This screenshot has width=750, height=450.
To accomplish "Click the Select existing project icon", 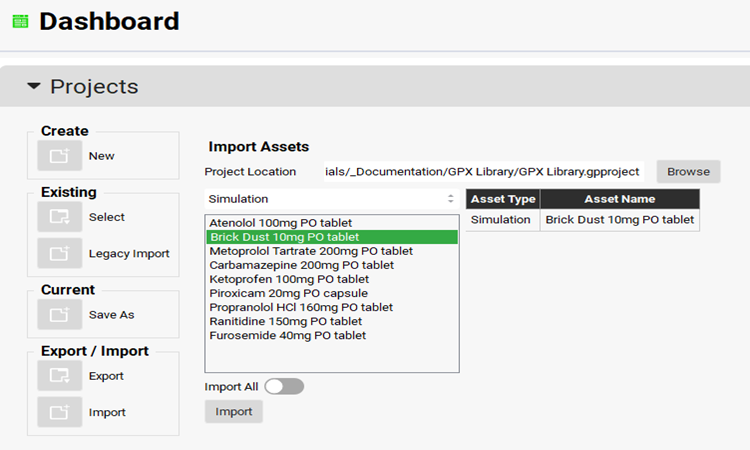I will (x=60, y=217).
